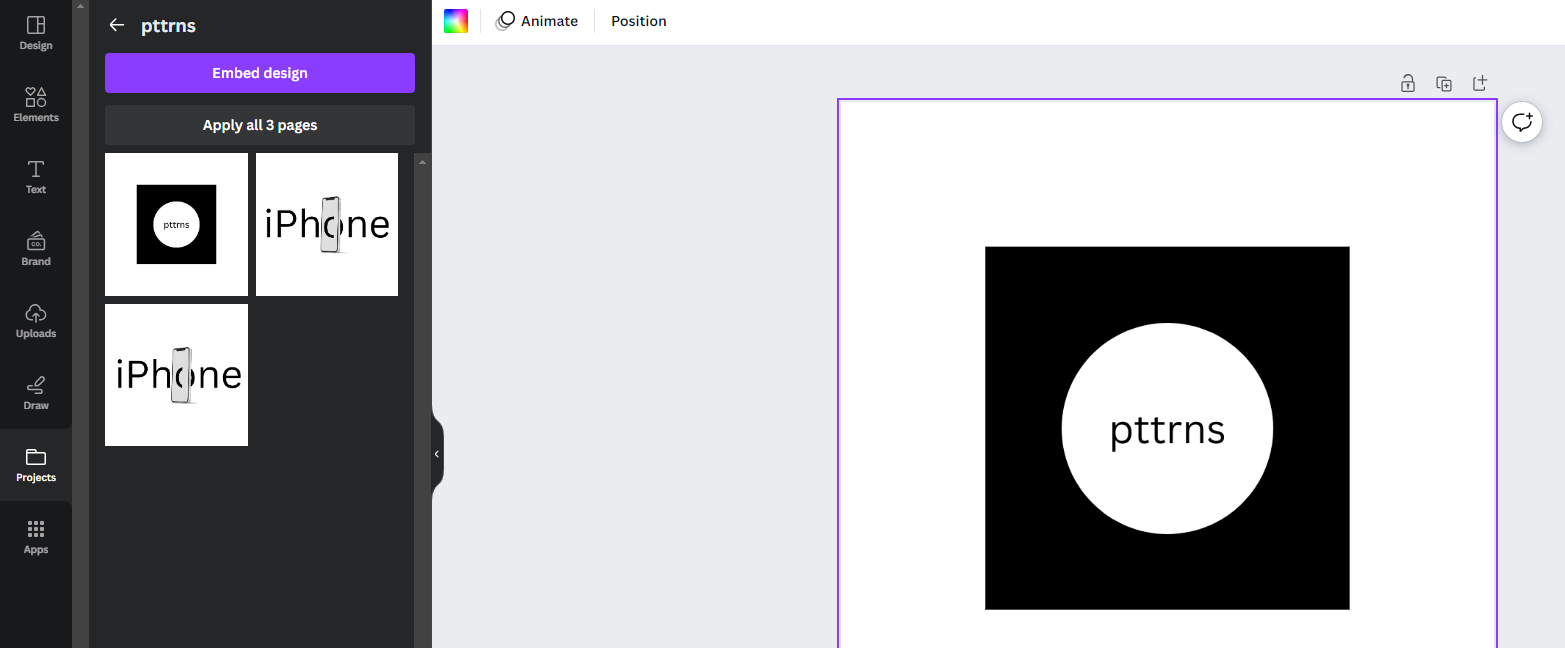1565x648 pixels.
Task: Open the Draw sidebar tab
Action: [36, 393]
